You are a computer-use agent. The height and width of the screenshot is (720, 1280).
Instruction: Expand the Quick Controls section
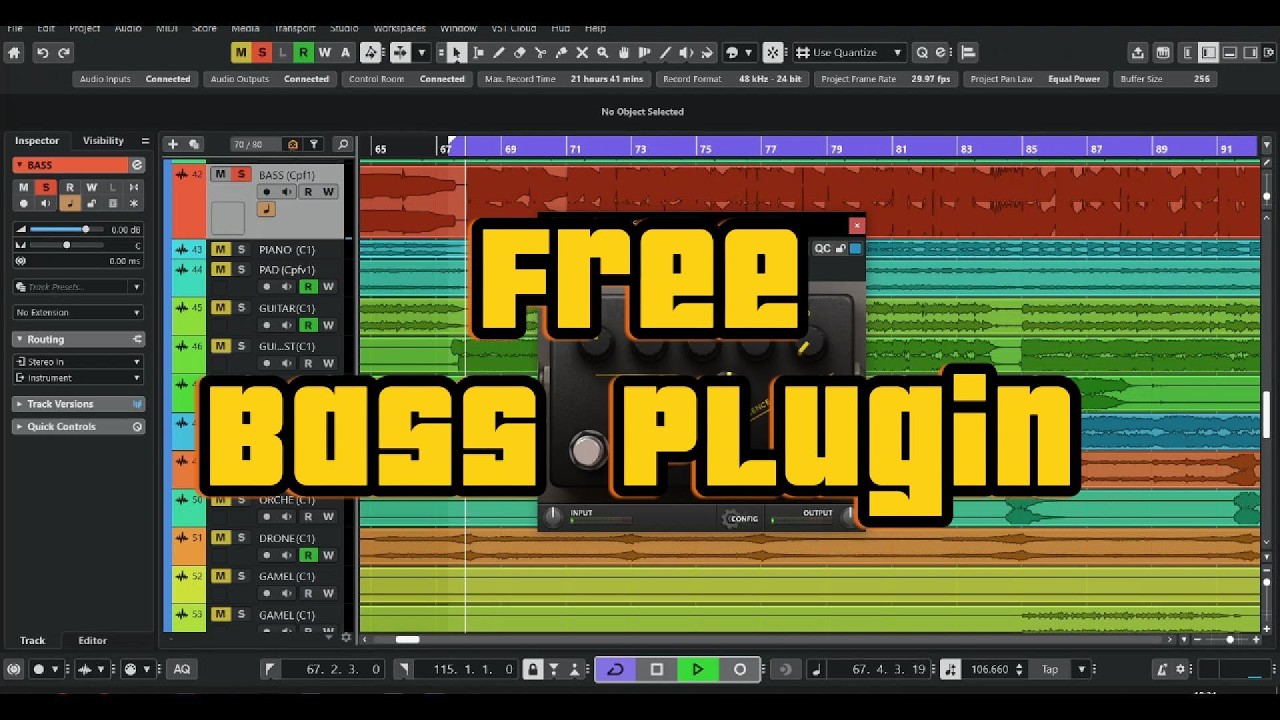[78, 427]
